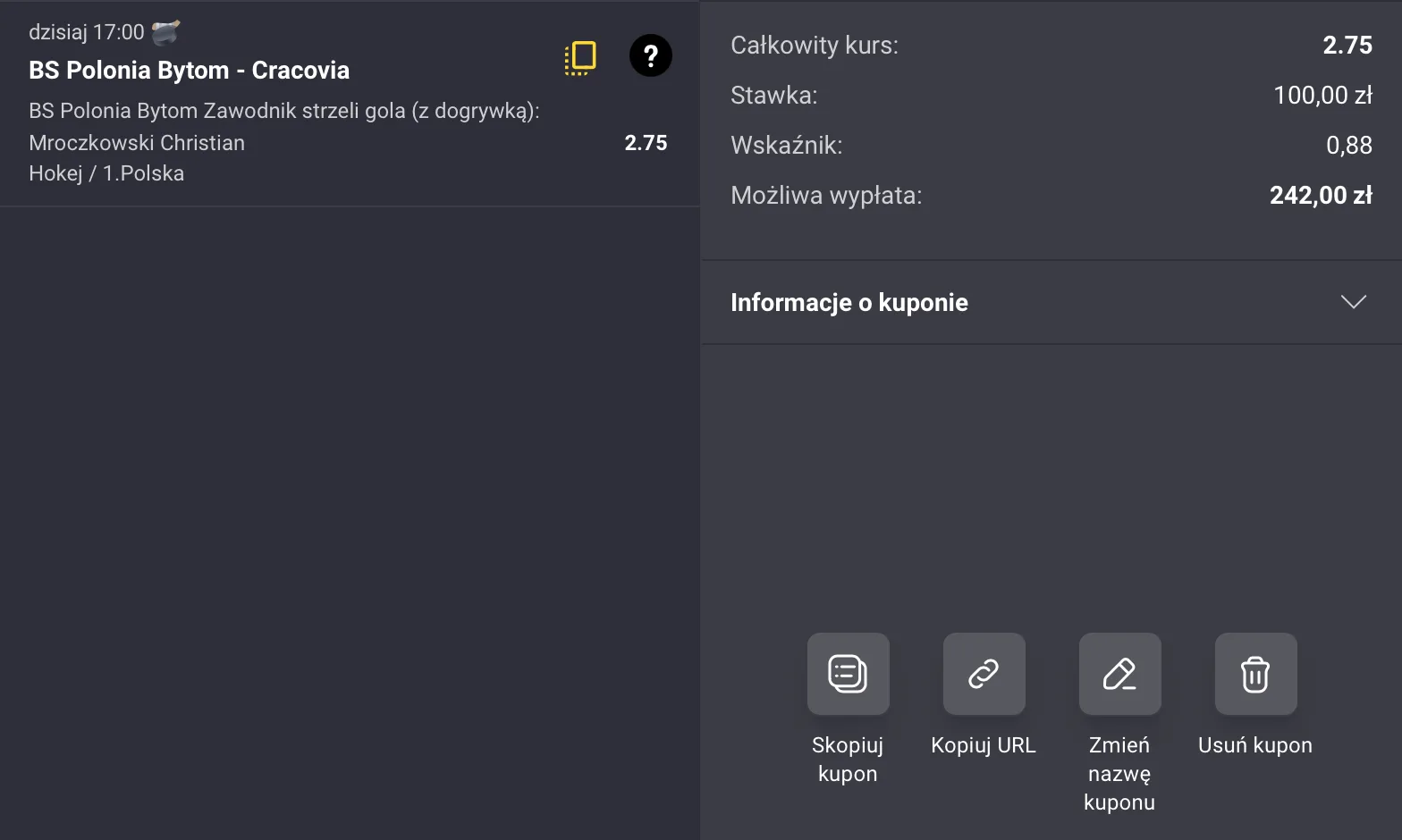Open the black question mark help icon

(650, 55)
